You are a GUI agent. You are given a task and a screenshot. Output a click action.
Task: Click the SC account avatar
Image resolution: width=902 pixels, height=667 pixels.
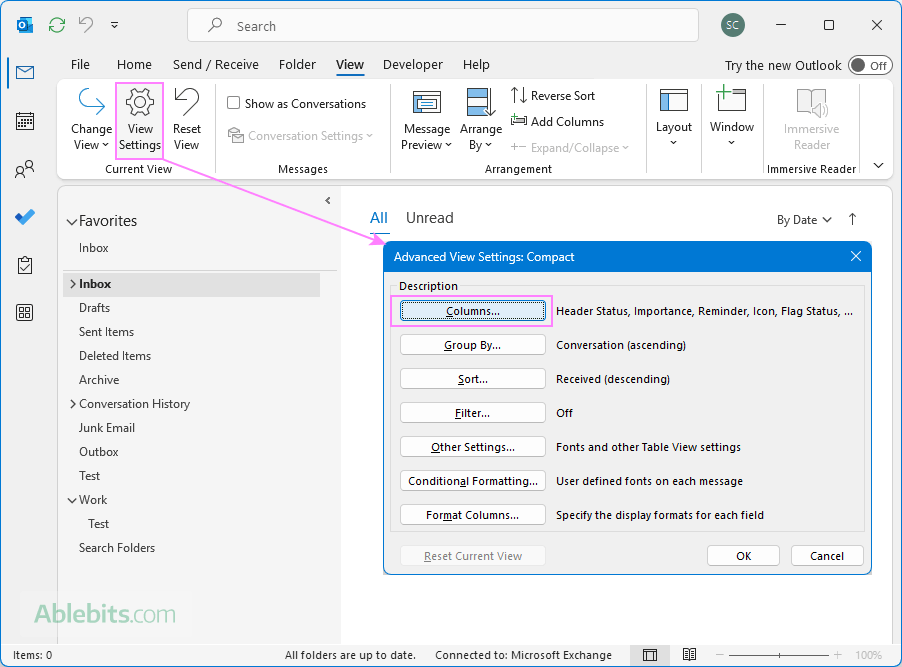732,25
